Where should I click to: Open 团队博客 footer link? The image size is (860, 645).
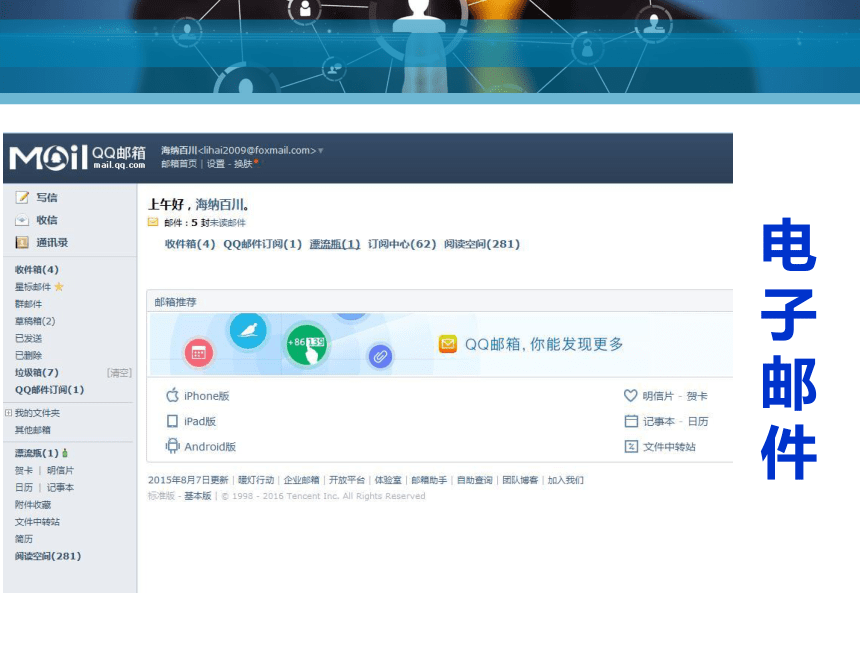tap(520, 480)
